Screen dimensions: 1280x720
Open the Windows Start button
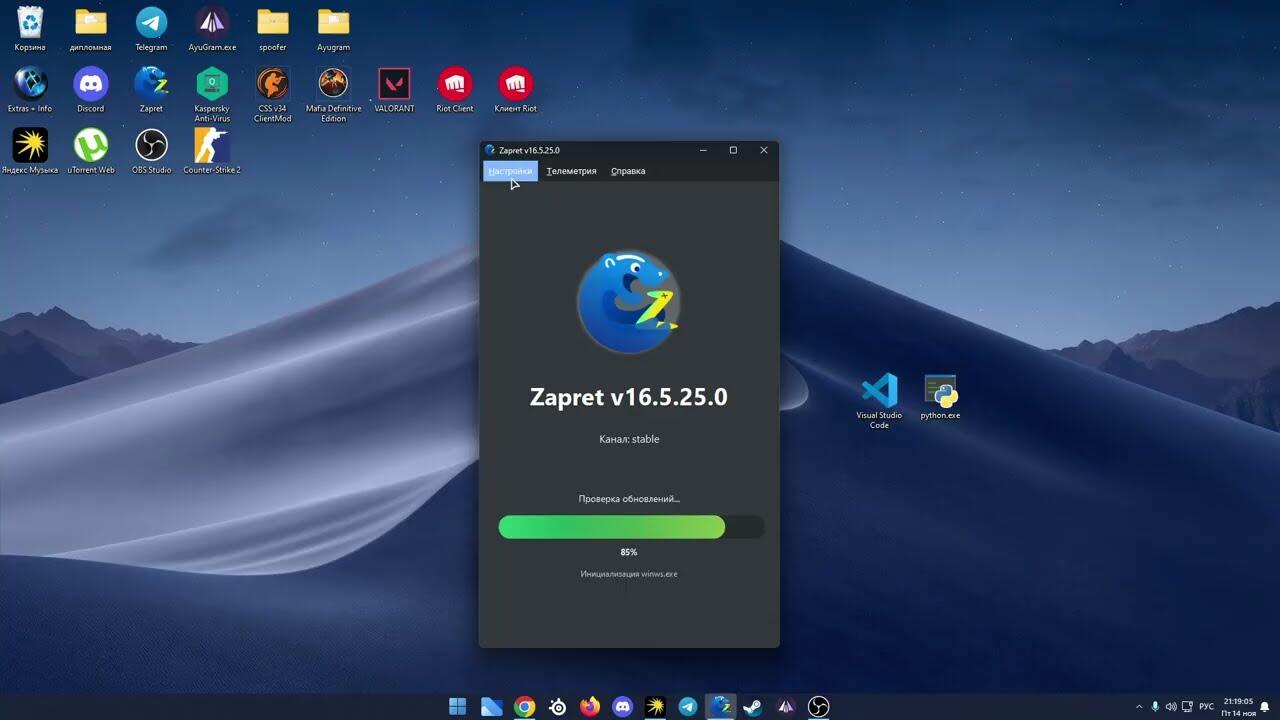(457, 707)
